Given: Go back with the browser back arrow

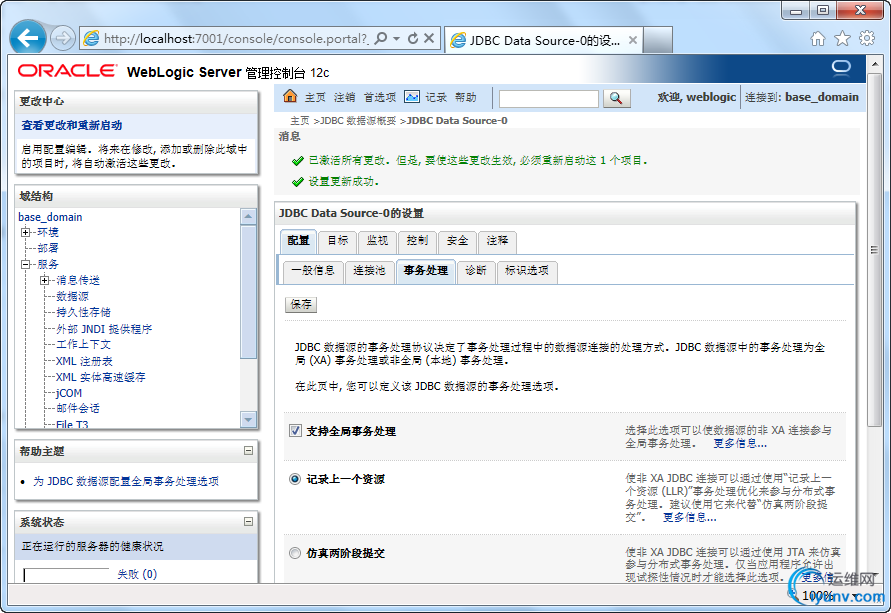Looking at the screenshot, I should pyautogui.click(x=28, y=38).
